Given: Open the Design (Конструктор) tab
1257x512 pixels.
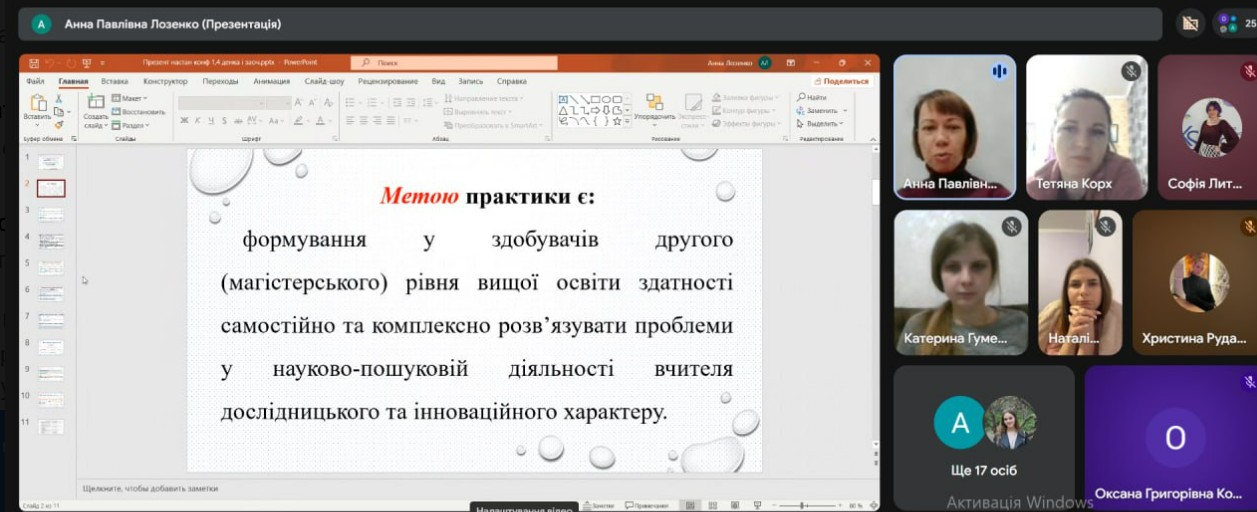Looking at the screenshot, I should pos(165,81).
